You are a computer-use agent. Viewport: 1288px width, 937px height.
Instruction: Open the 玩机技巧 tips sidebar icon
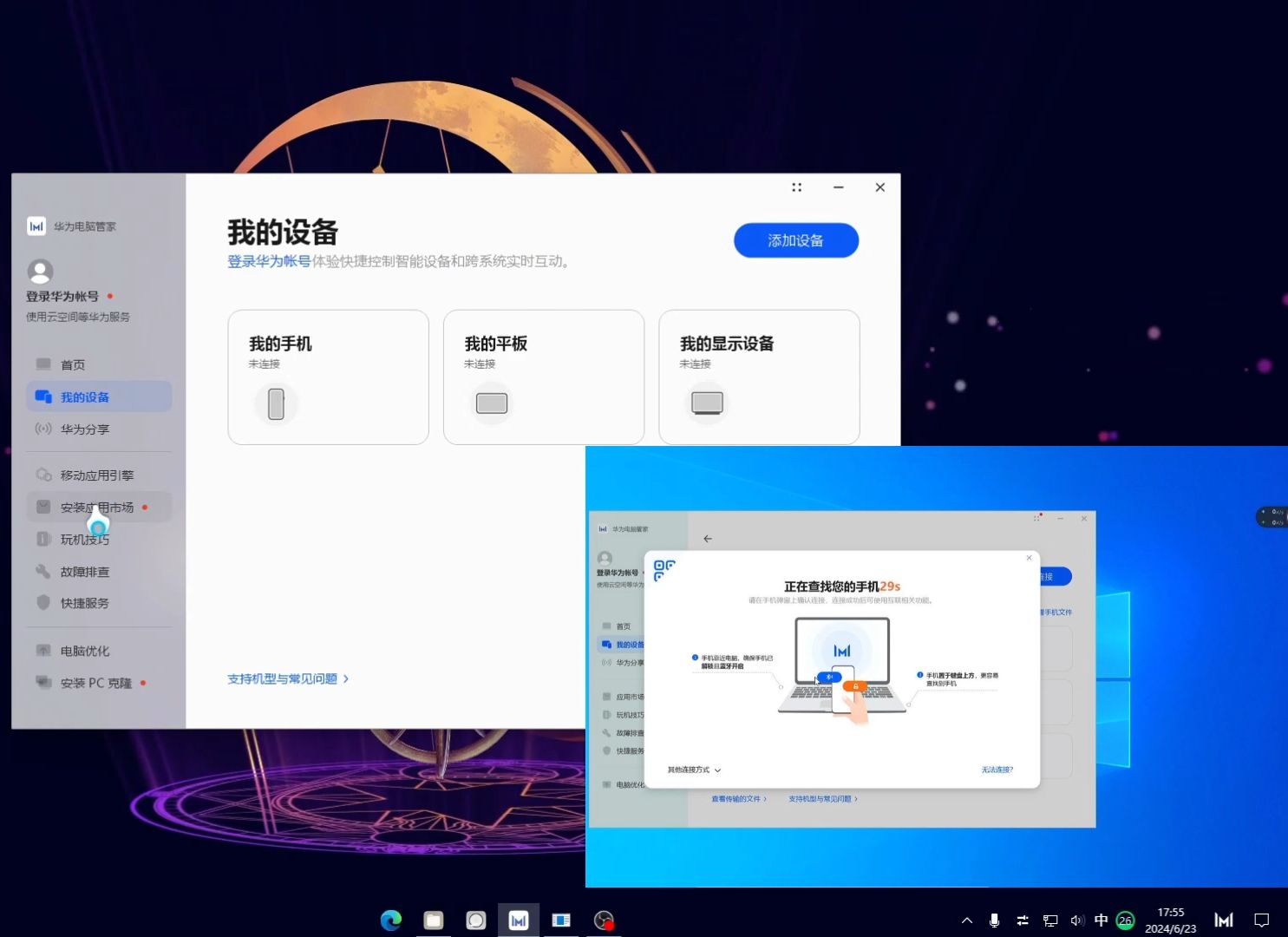[x=43, y=539]
